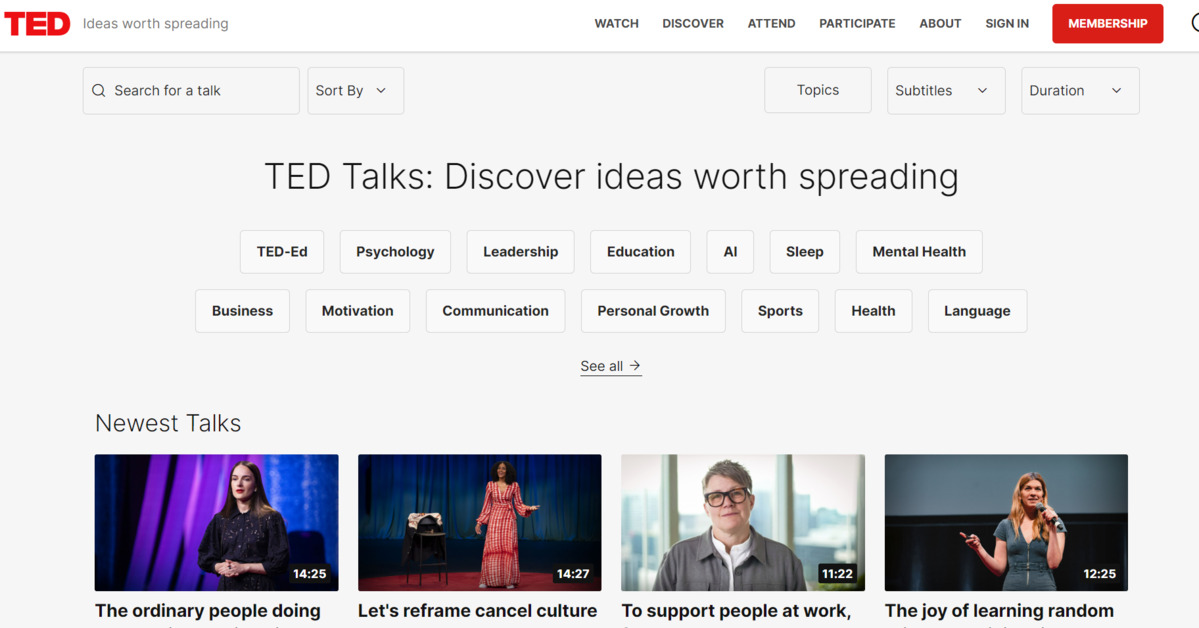Click the red TED logo
Image resolution: width=1199 pixels, height=628 pixels.
point(37,24)
